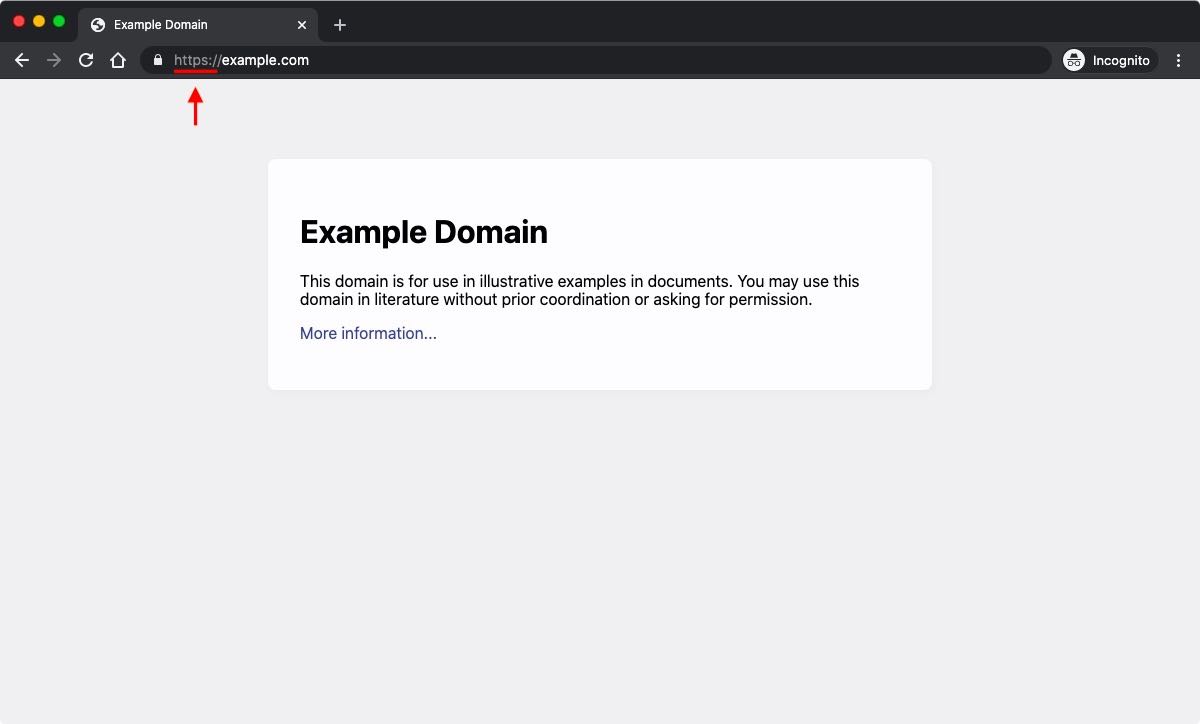Open a new tab with the plus button

click(x=340, y=25)
